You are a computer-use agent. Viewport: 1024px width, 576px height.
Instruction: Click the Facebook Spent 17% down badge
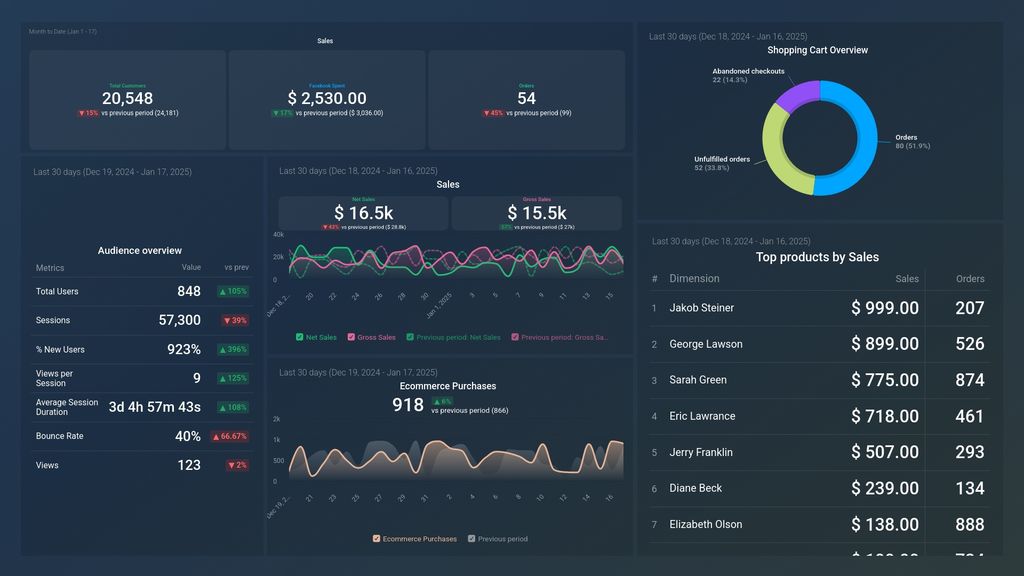[282, 113]
